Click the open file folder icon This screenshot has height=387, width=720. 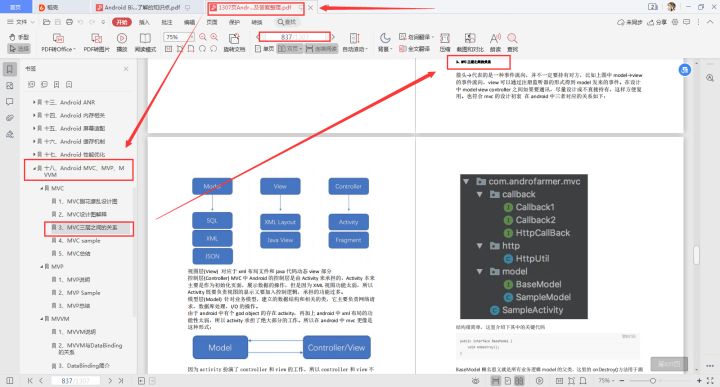[46, 22]
